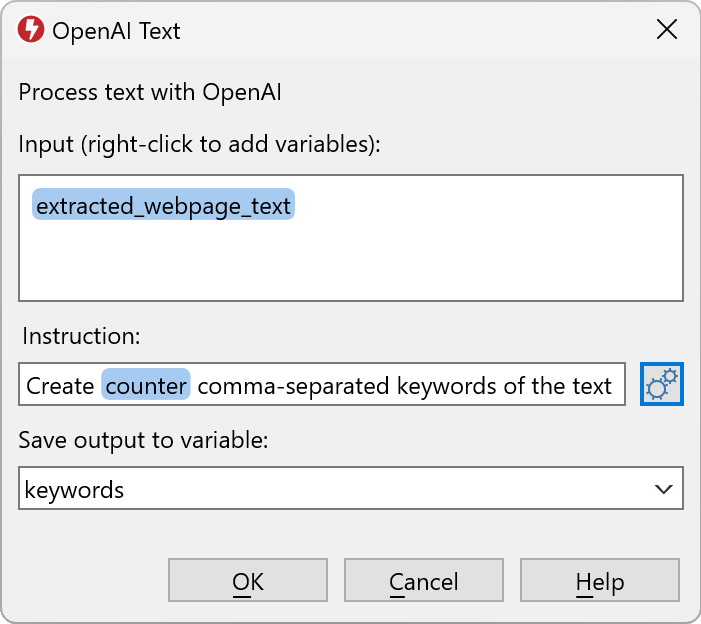The image size is (701, 624).
Task: Close the OpenAI Text dialog
Action: 667,29
